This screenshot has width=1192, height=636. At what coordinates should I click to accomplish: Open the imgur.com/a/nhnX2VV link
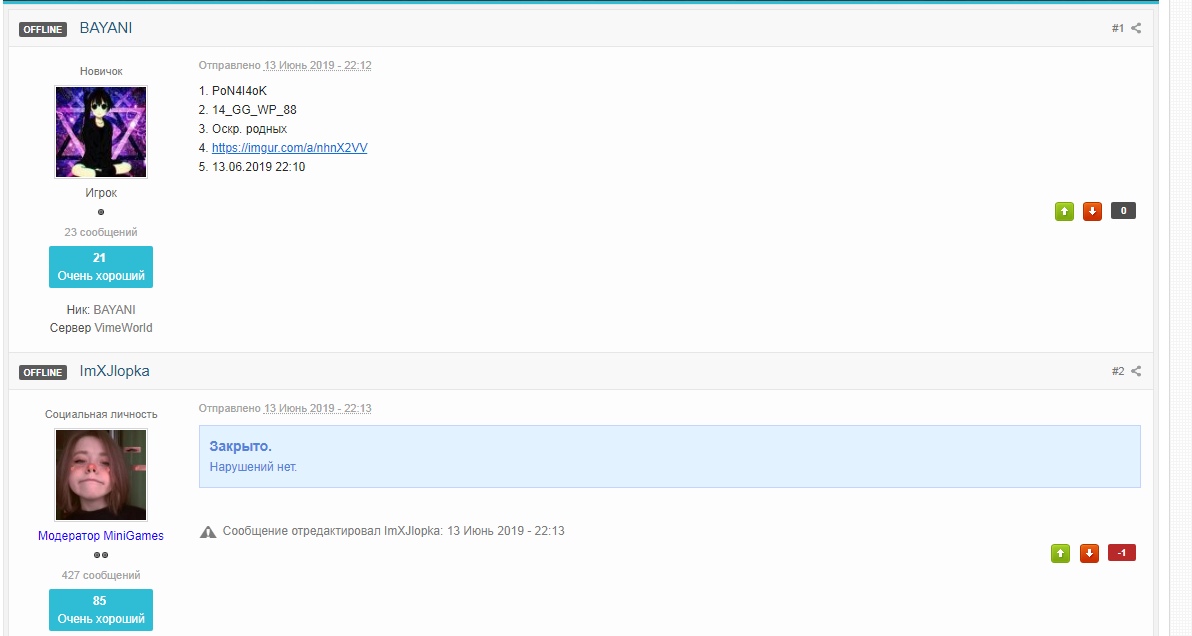(289, 148)
